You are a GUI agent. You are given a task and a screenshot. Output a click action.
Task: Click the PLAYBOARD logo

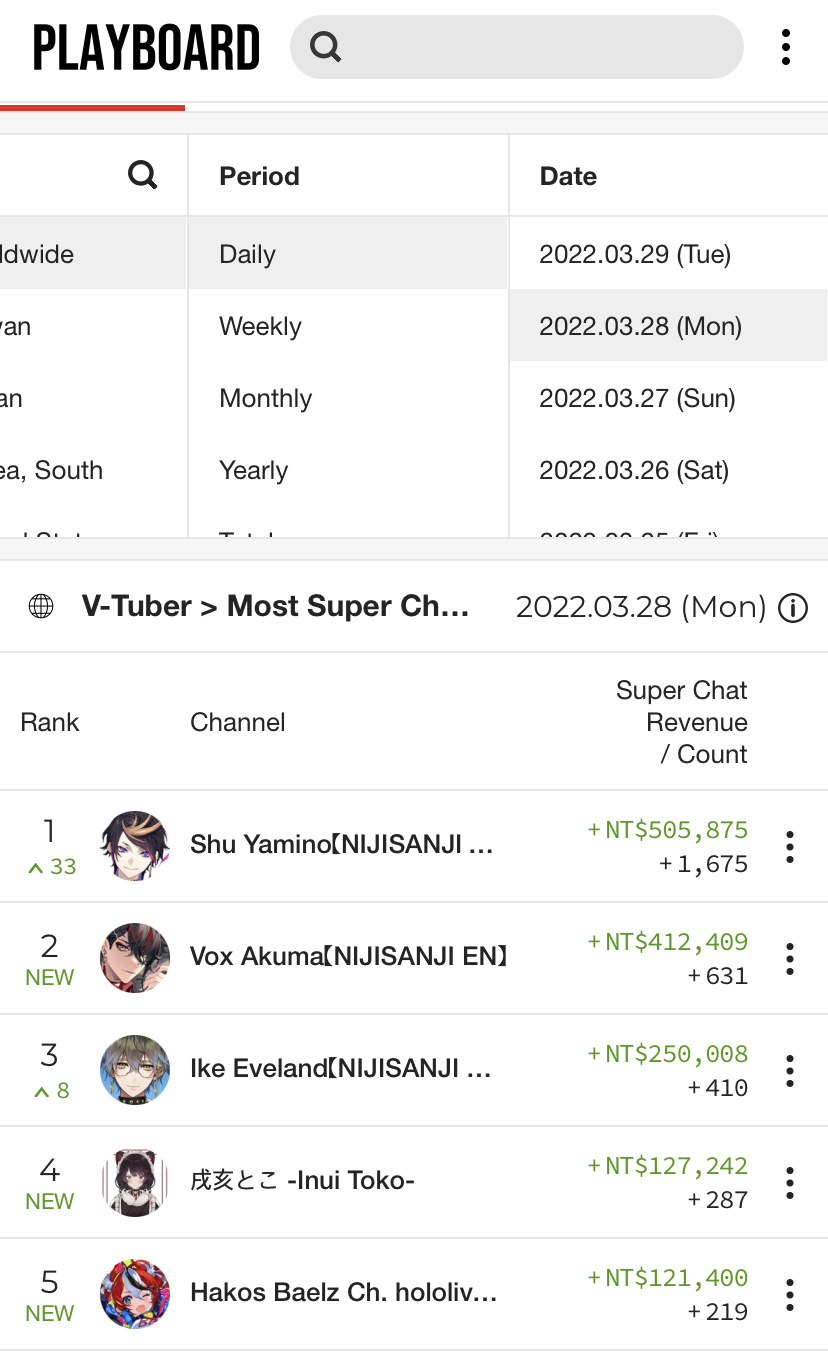click(147, 48)
